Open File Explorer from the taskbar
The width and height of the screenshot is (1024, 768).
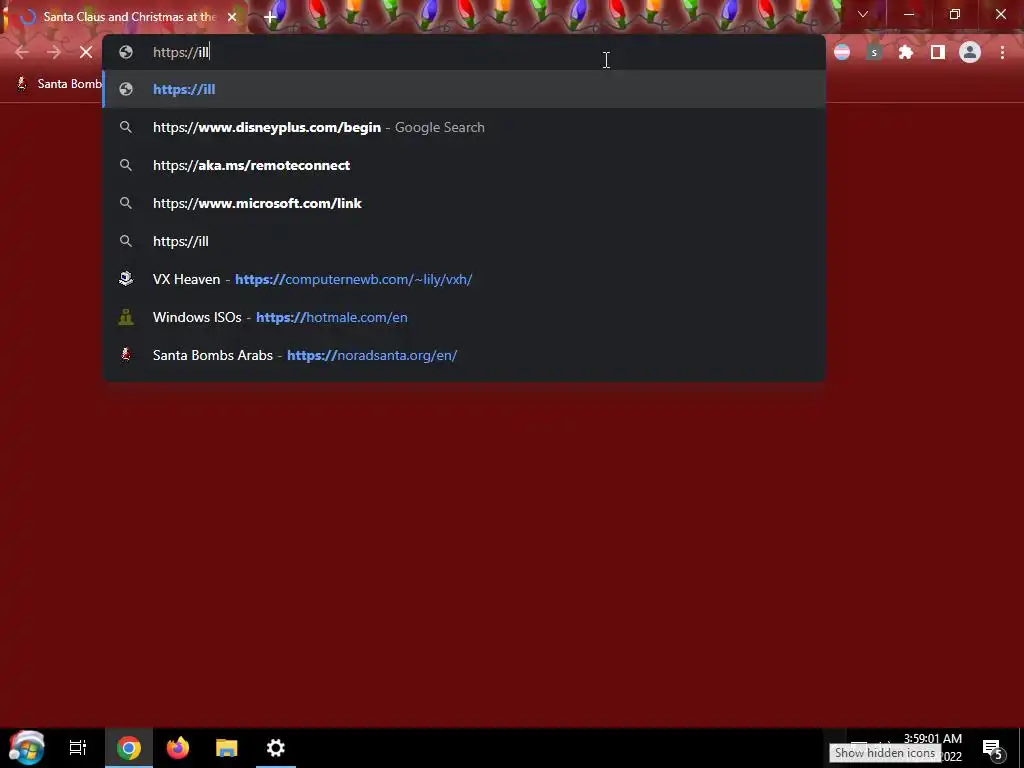coord(227,748)
